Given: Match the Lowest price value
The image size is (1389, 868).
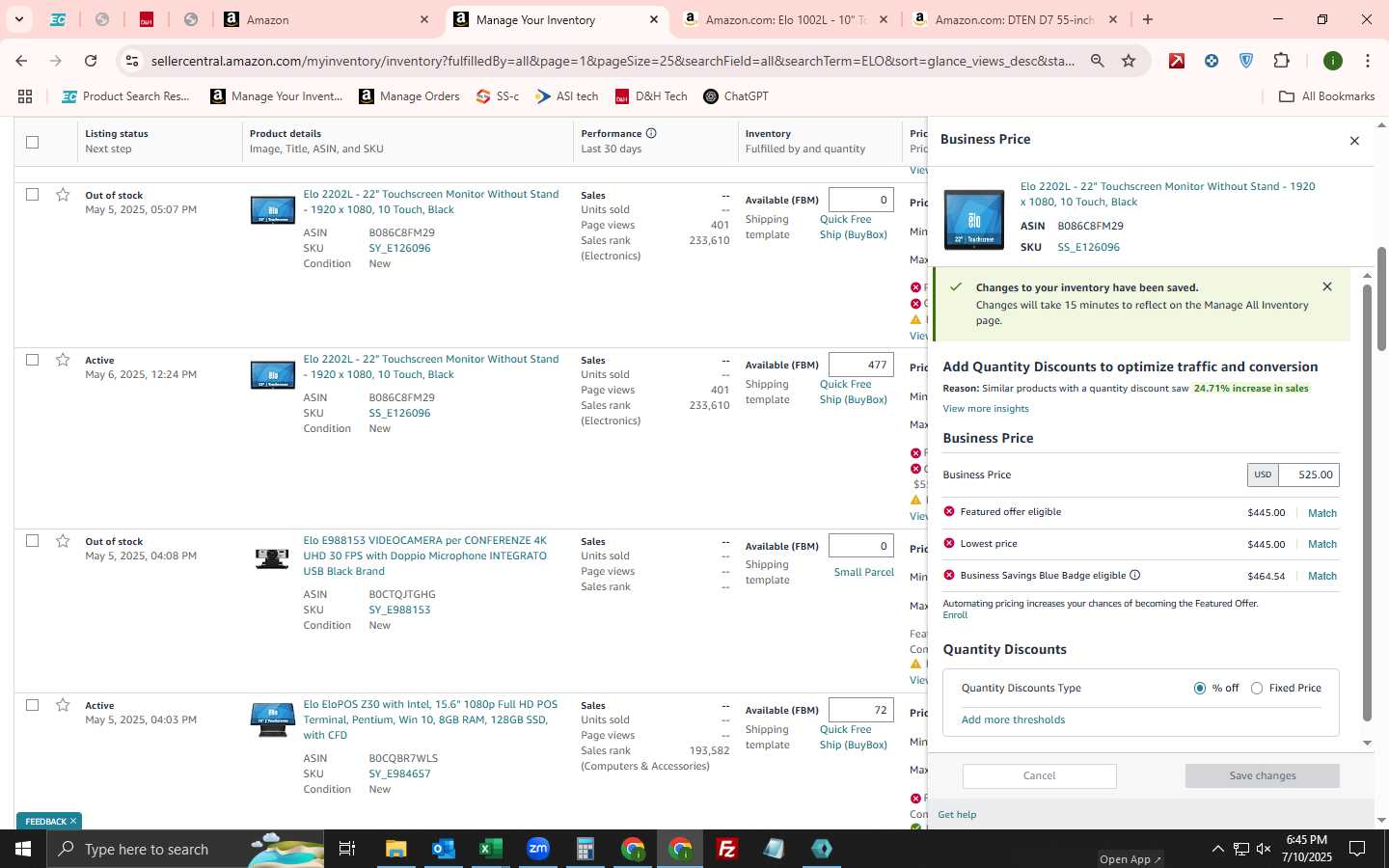Looking at the screenshot, I should click(1321, 544).
